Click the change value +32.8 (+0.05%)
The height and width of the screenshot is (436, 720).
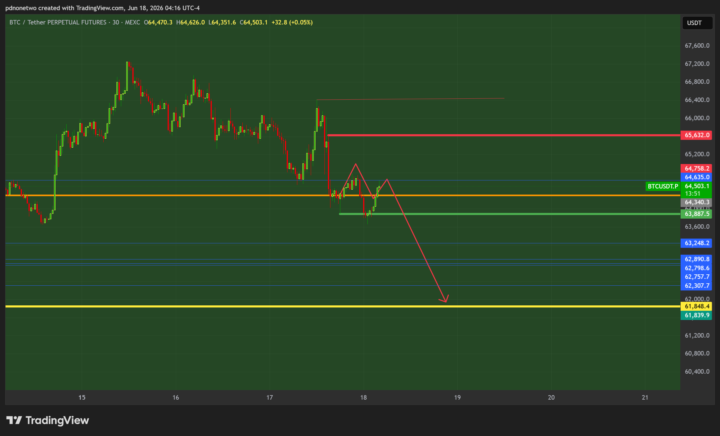pyautogui.click(x=292, y=22)
